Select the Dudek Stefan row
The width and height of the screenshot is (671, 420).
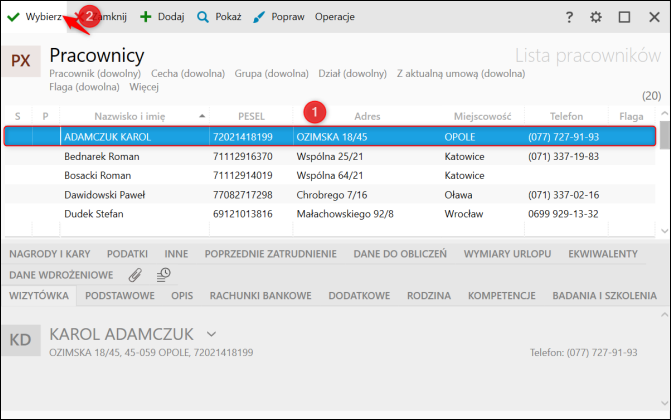pos(330,214)
